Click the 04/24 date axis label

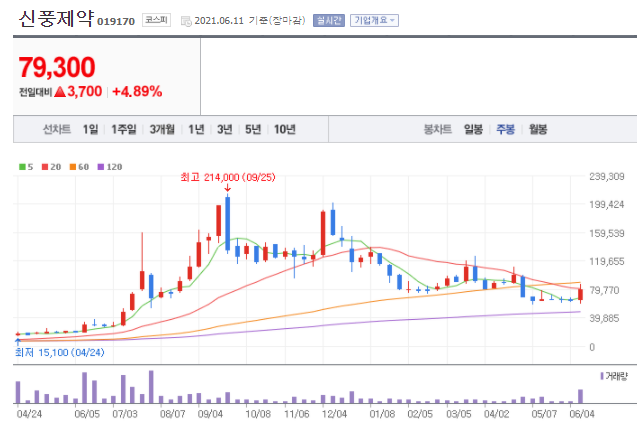point(29,414)
